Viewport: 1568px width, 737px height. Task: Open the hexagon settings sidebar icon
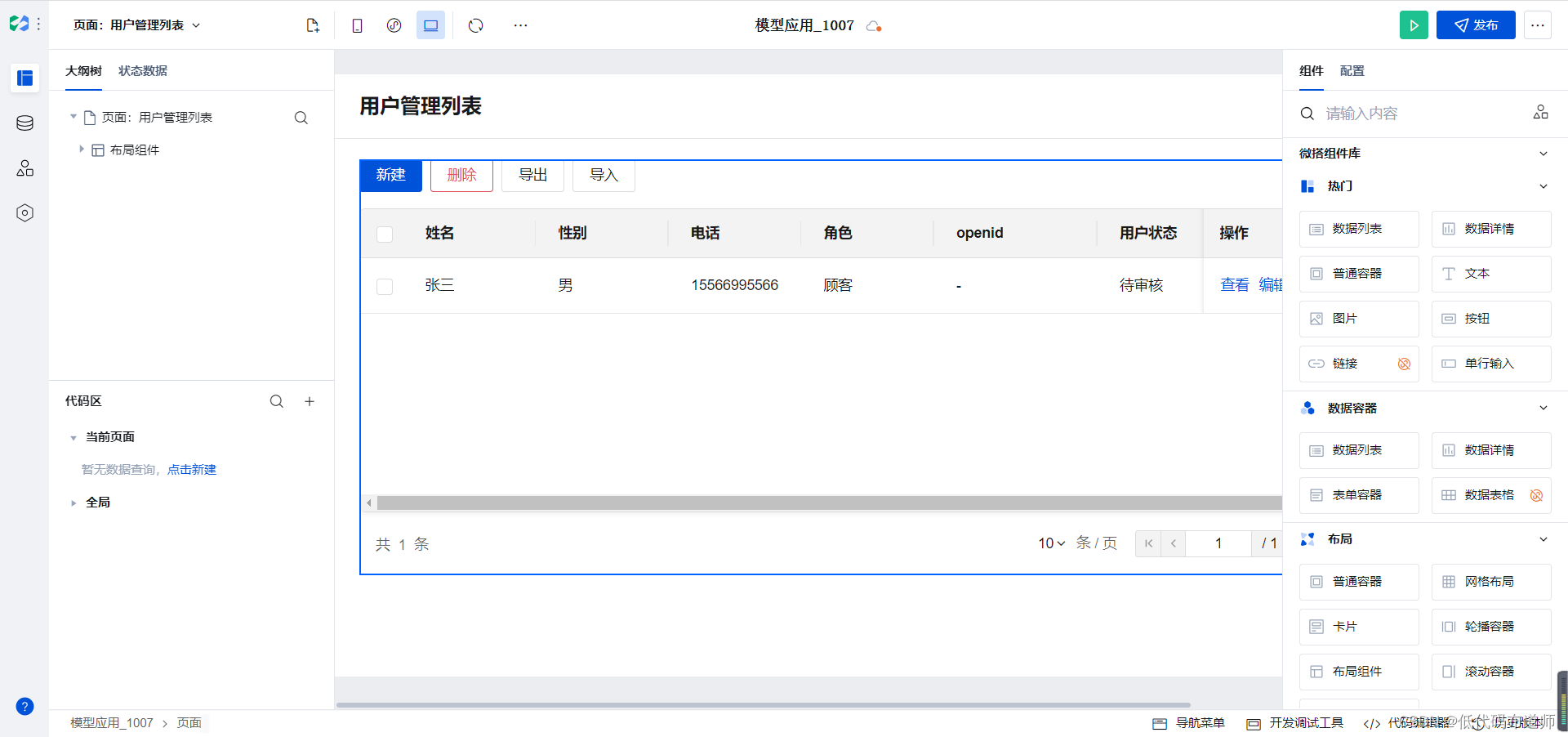coord(24,213)
